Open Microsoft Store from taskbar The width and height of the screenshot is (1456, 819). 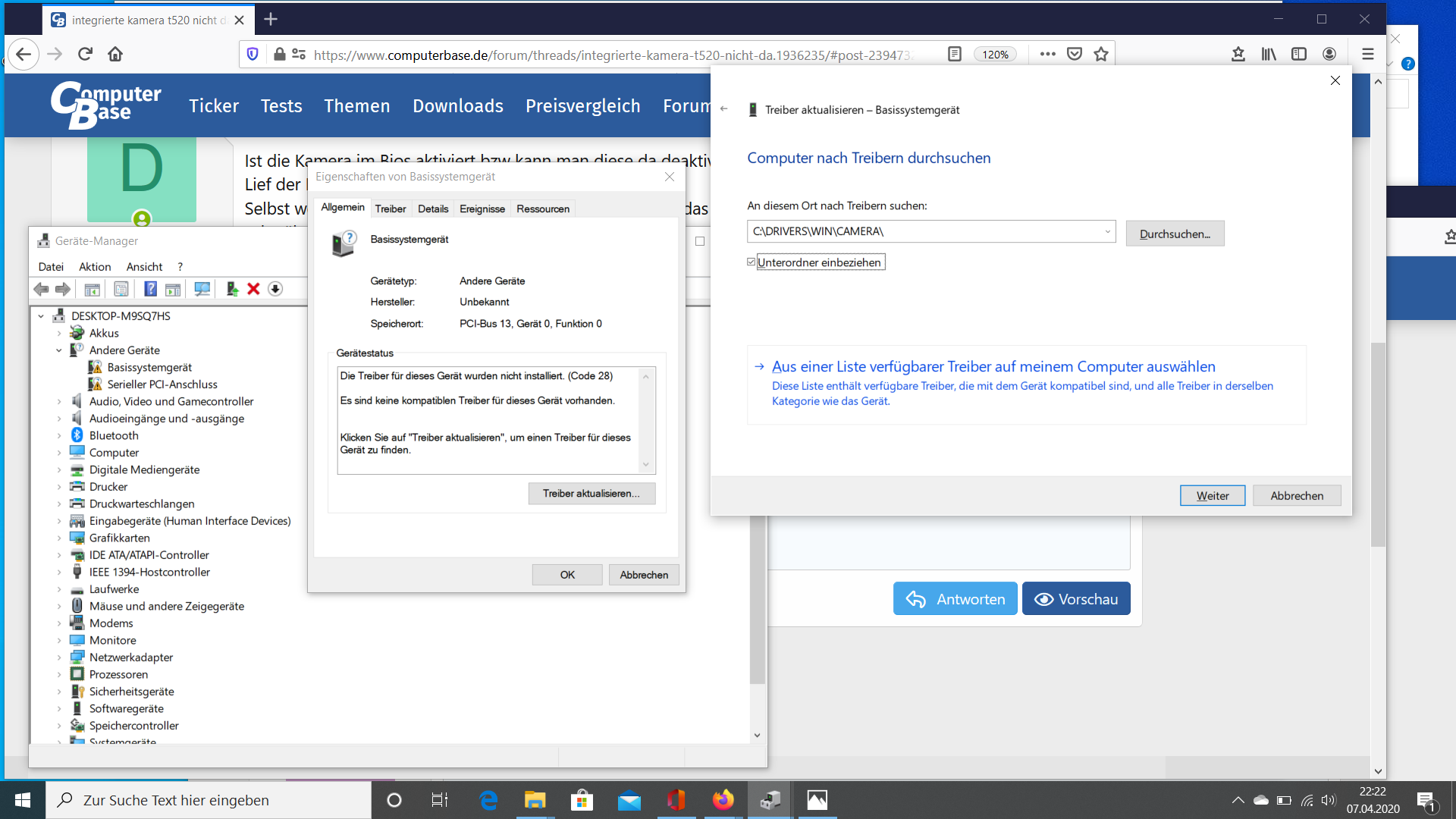(582, 800)
